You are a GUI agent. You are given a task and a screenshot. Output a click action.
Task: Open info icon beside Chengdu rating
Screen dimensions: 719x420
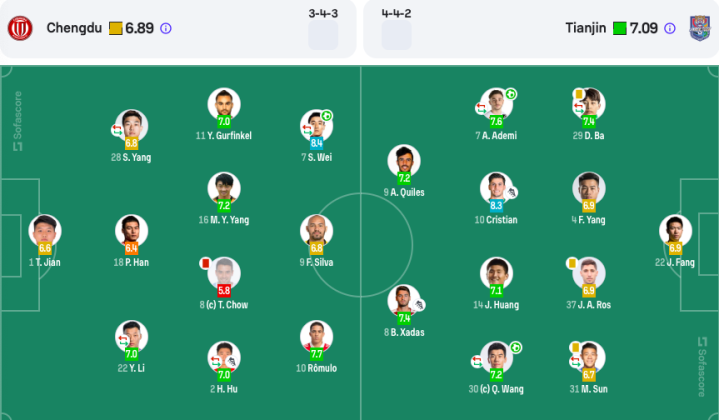(166, 28)
